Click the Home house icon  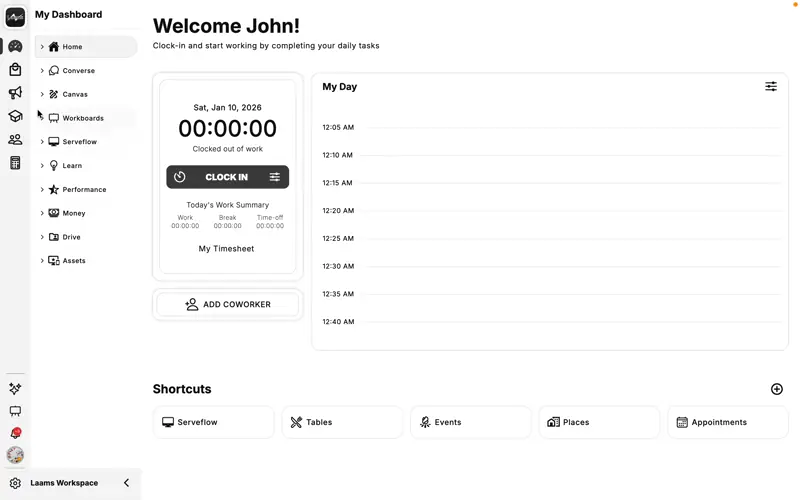coord(54,47)
